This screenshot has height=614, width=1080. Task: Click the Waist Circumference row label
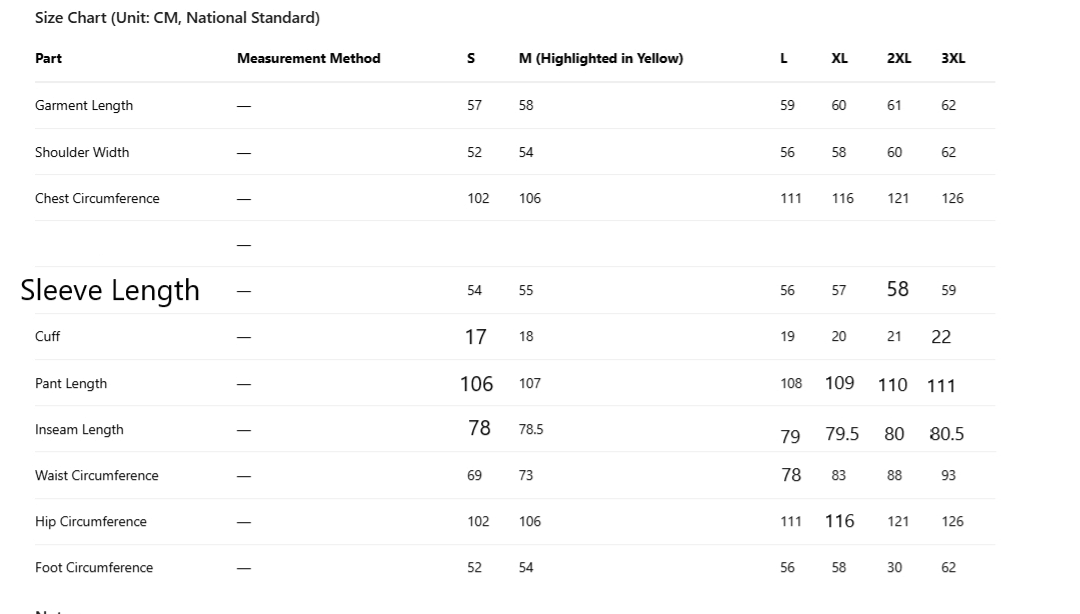click(96, 476)
